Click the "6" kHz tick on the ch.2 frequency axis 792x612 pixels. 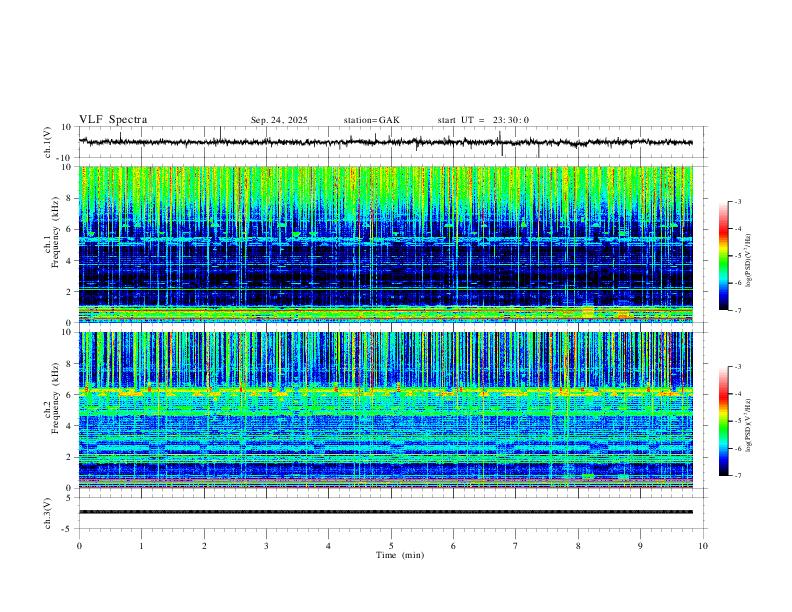[x=69, y=395]
